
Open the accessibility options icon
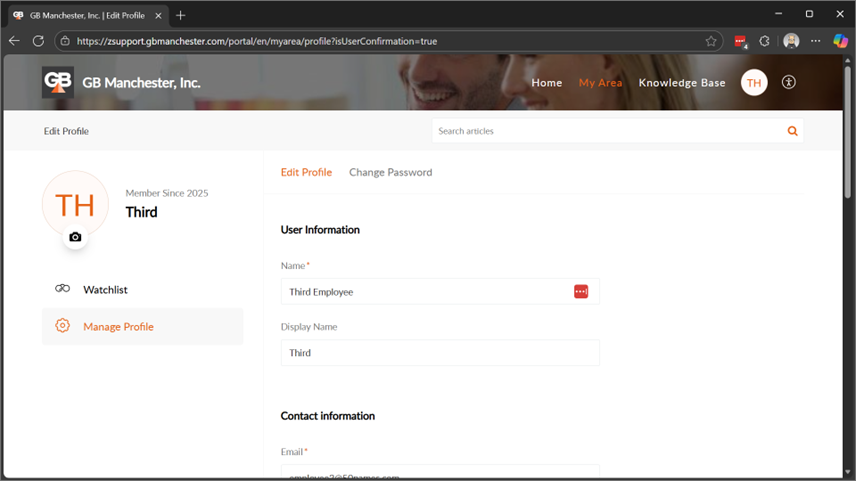tap(788, 83)
